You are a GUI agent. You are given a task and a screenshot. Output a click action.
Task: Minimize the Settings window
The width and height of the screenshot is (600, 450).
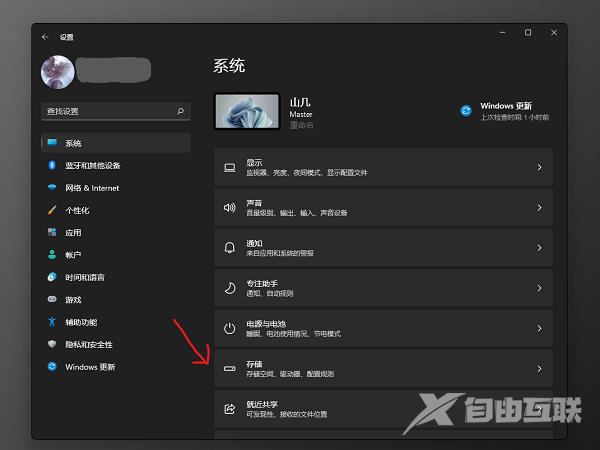coord(503,33)
